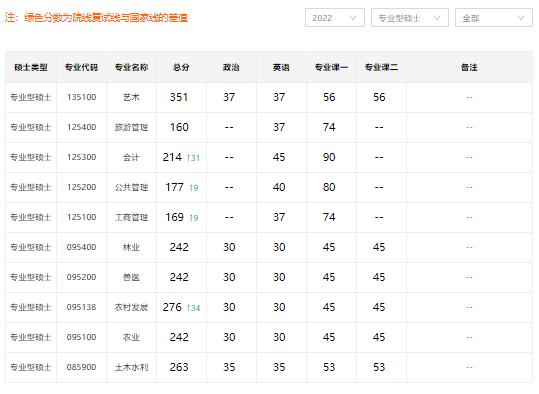
Task: Click 专业课二 score 53 for 土木水利
Action: (379, 367)
